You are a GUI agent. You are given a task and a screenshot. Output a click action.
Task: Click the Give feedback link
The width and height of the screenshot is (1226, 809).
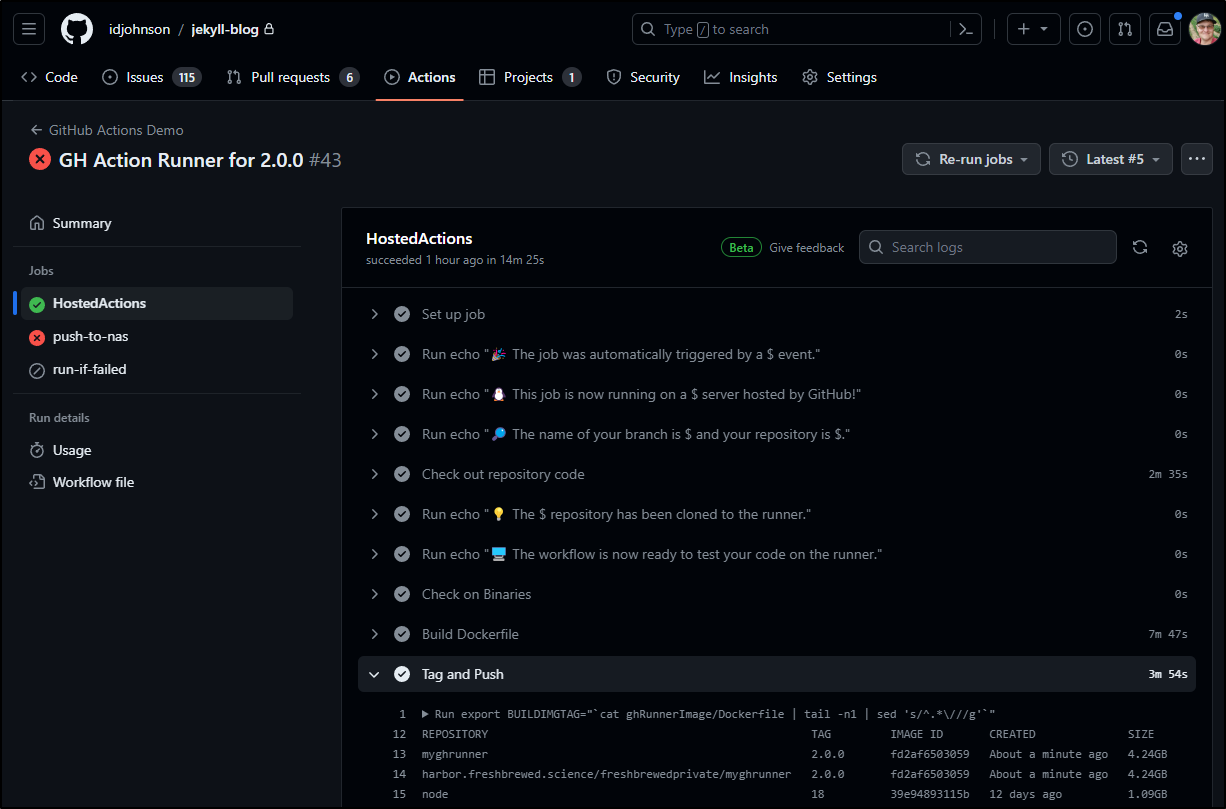(807, 248)
